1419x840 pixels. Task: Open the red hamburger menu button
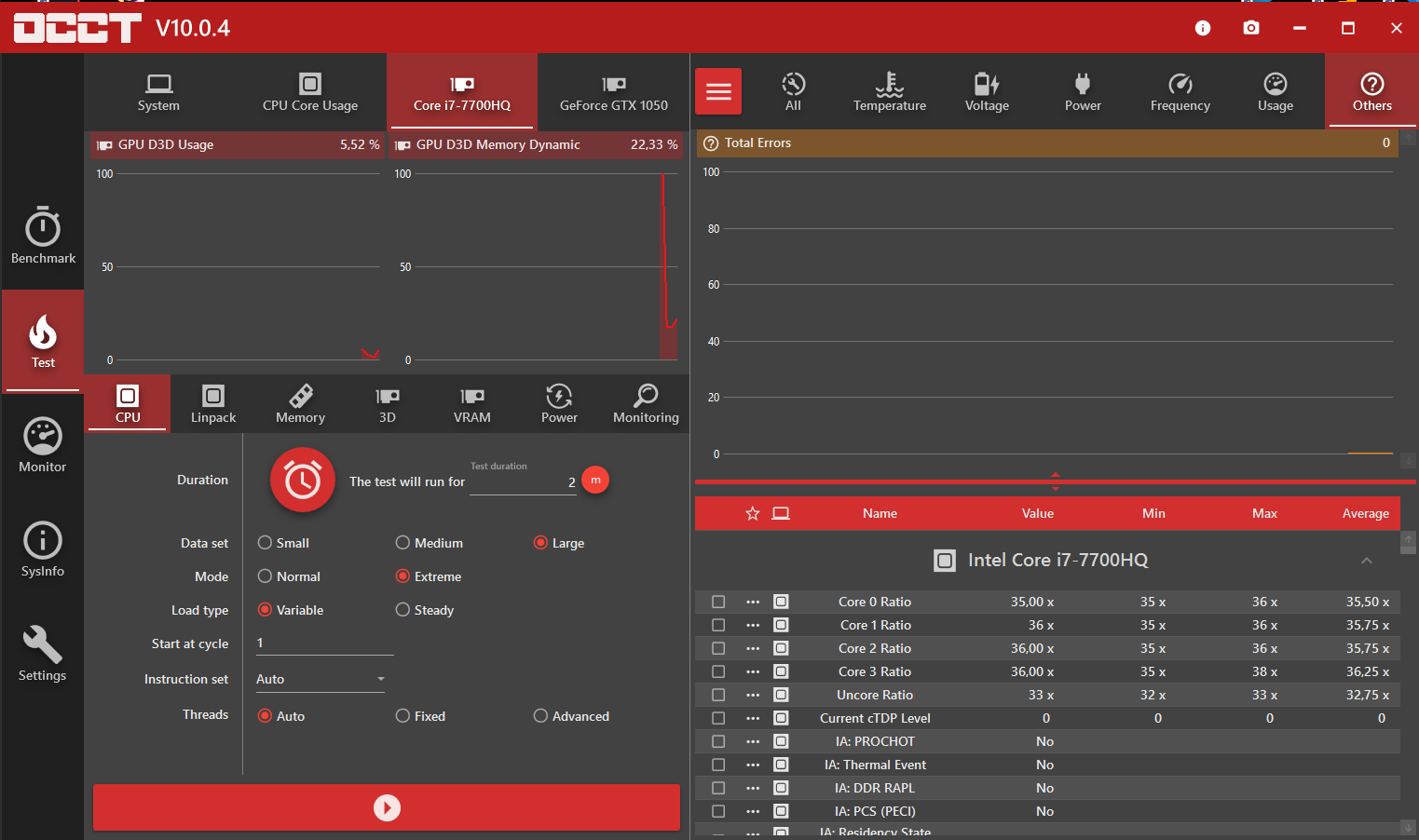pyautogui.click(x=718, y=91)
